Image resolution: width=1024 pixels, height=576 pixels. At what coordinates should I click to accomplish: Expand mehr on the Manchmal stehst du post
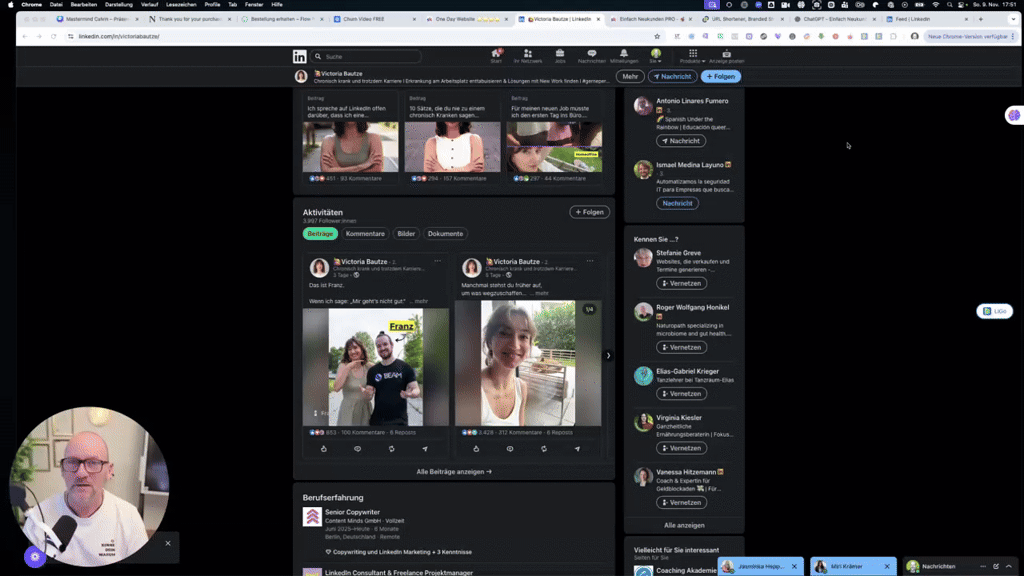click(540, 294)
